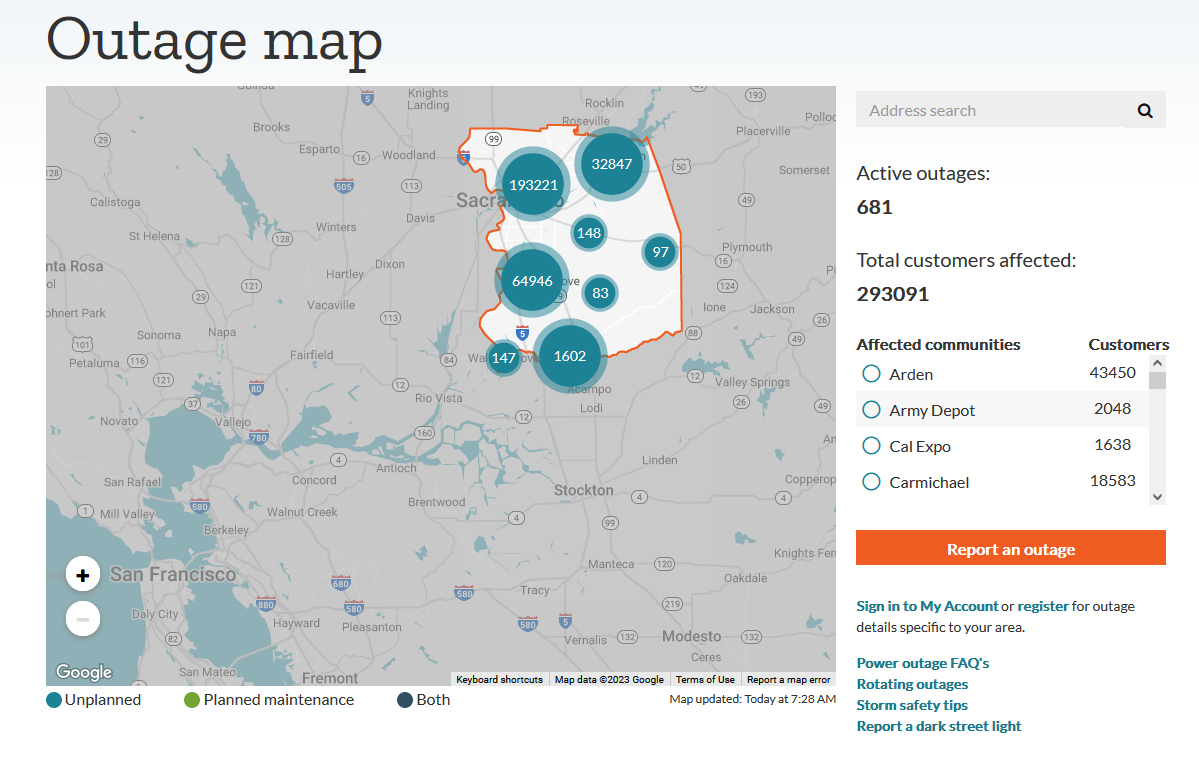Select the Arden community radio button
Image resolution: width=1199 pixels, height=780 pixels.
(871, 374)
